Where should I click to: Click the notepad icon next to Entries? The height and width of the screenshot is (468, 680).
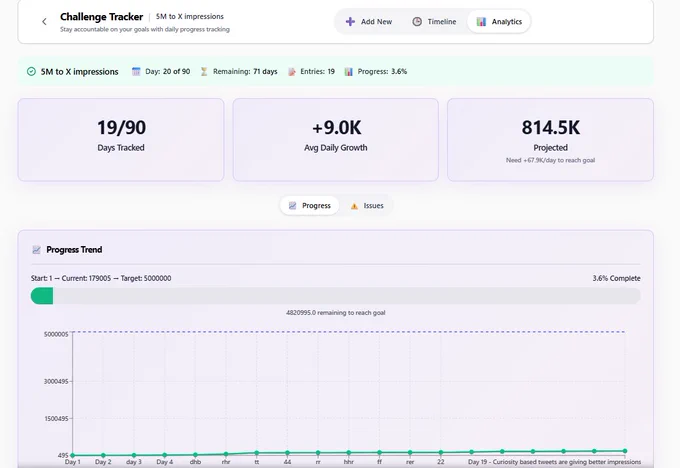(x=292, y=72)
